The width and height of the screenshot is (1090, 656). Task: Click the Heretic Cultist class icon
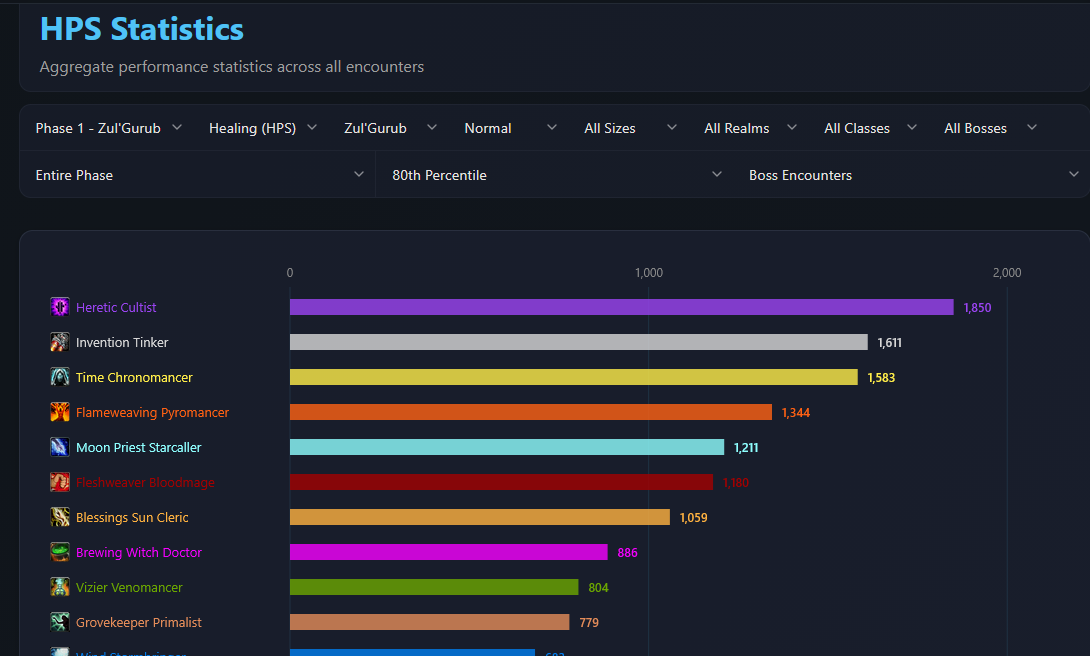(x=60, y=306)
